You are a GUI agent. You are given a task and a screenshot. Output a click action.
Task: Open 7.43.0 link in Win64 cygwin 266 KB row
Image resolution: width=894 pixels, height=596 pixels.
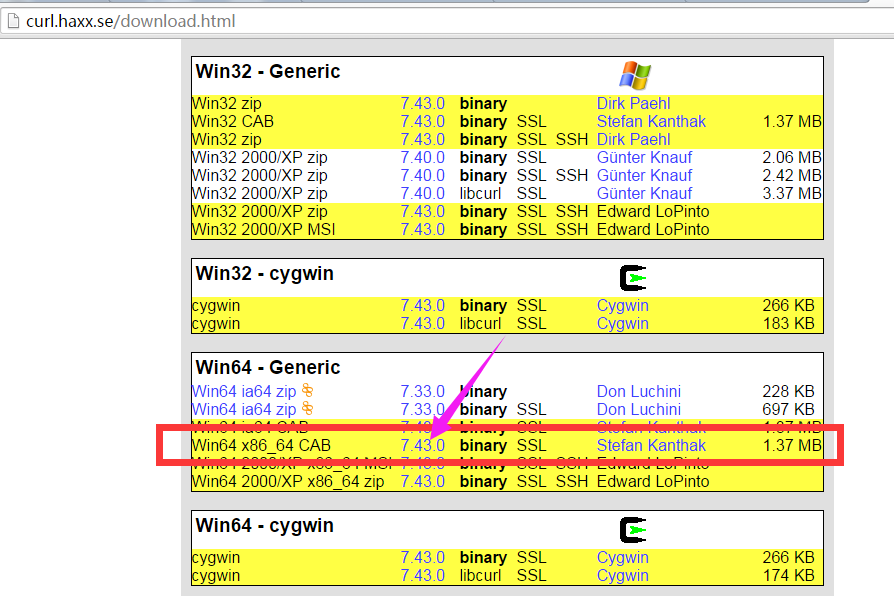tap(422, 558)
